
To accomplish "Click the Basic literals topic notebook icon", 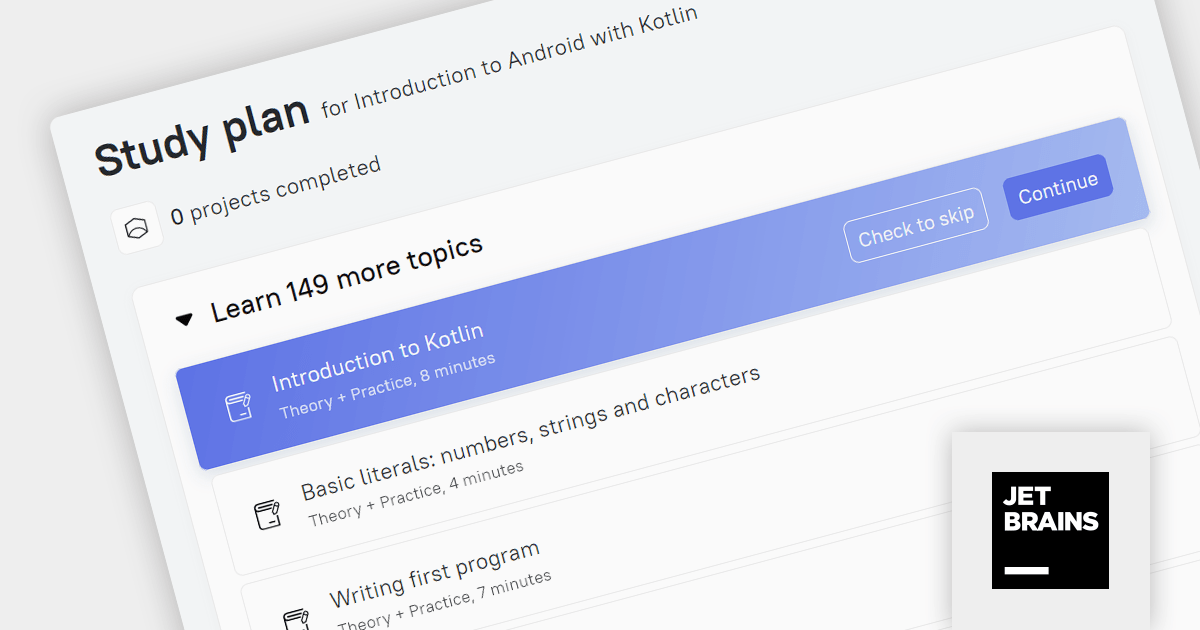I will (266, 515).
